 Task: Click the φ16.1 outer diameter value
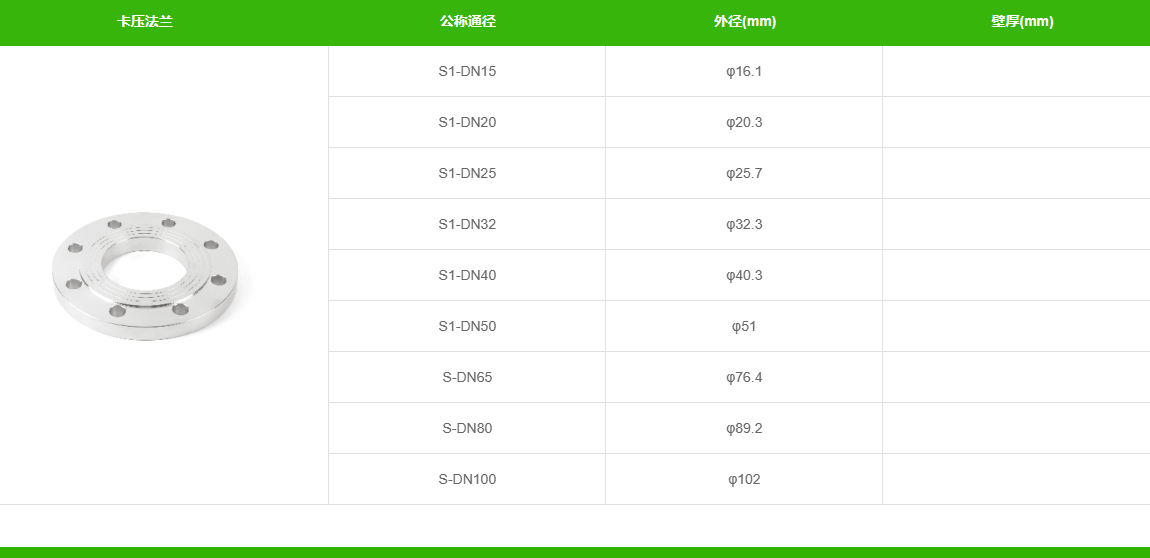pyautogui.click(x=744, y=72)
